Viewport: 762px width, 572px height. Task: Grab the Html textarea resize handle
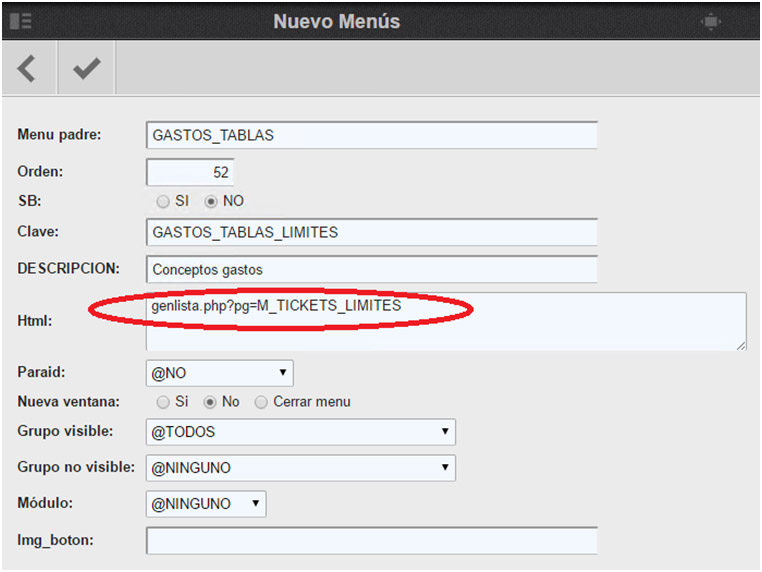point(741,345)
